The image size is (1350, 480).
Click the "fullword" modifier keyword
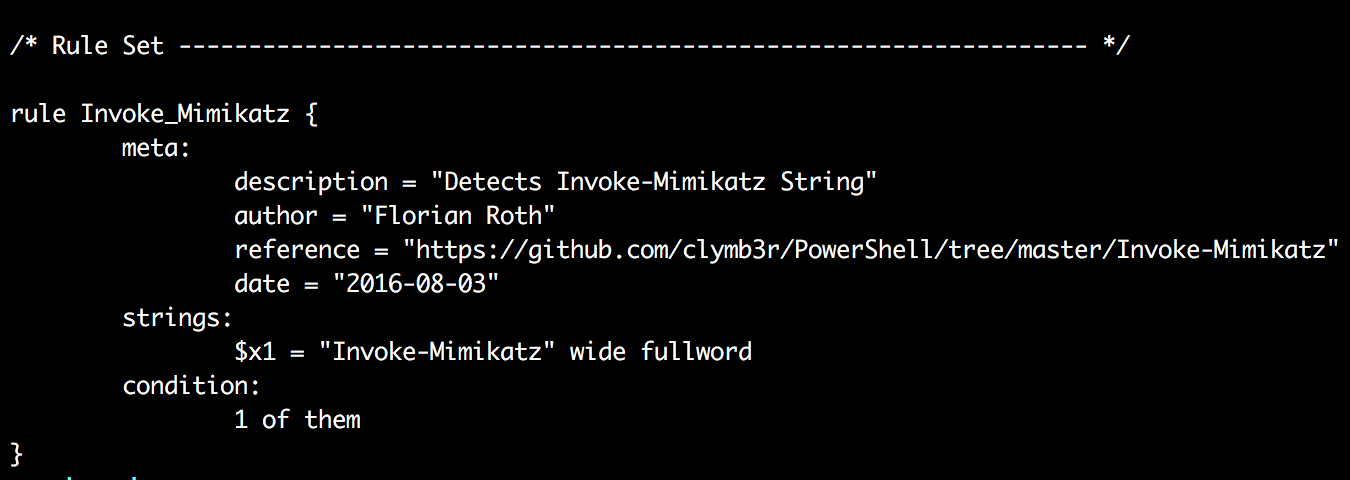coord(697,352)
